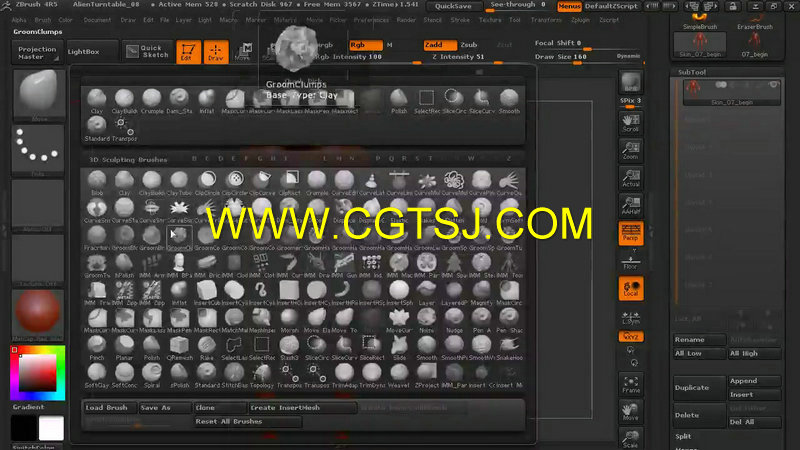Select the highlighted GroomClumps brush
This screenshot has width=800, height=450.
(179, 237)
